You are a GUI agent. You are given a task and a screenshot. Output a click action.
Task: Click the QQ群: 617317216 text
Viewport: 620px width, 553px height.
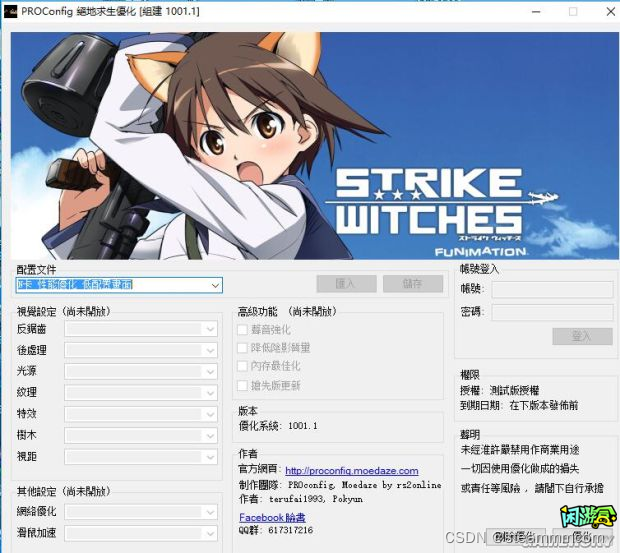276,530
